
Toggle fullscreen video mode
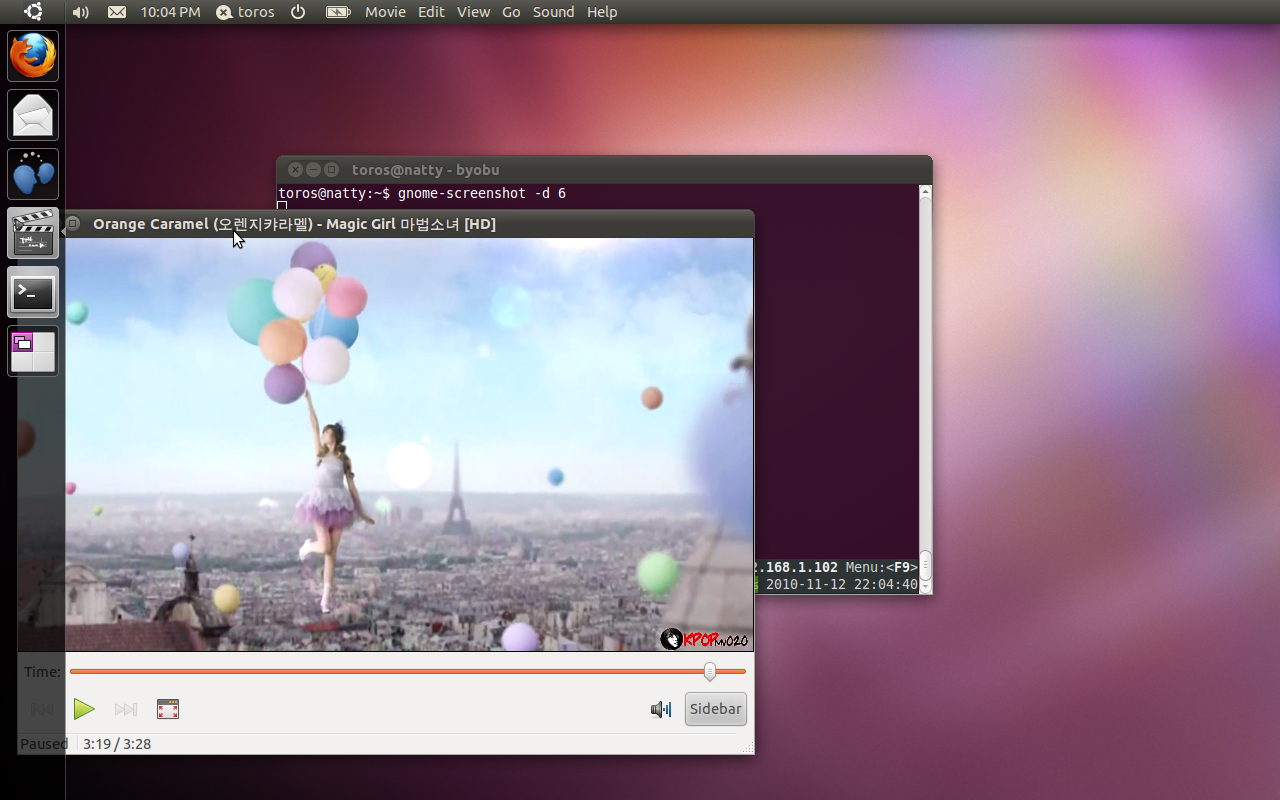(168, 709)
